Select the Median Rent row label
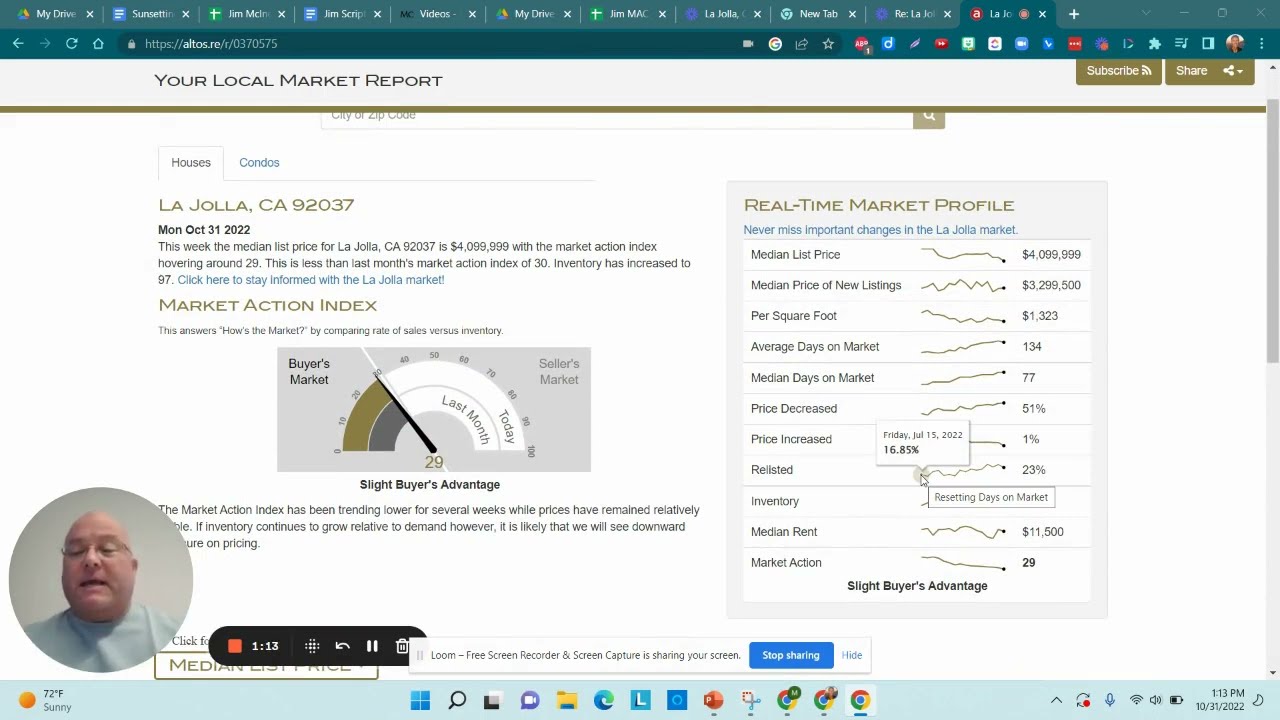 pos(784,532)
